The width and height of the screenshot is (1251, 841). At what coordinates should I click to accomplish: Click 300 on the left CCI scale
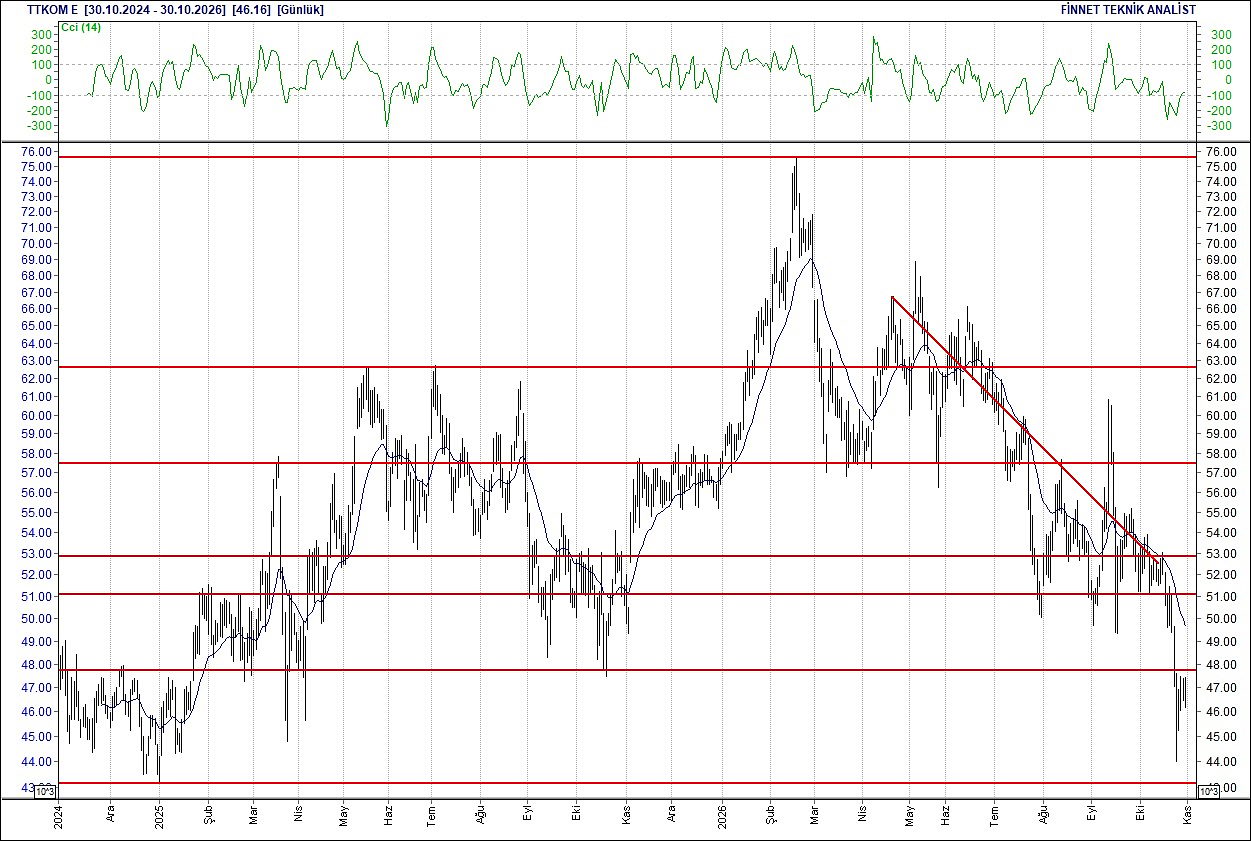coord(41,34)
